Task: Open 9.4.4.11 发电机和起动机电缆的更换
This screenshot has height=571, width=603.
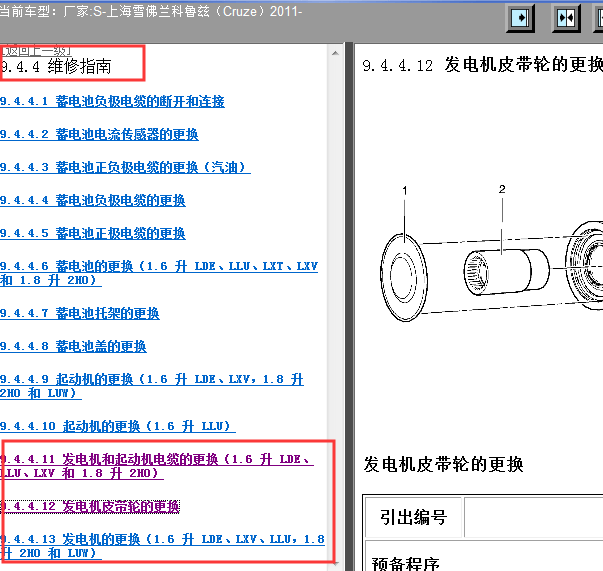Action: (x=157, y=466)
